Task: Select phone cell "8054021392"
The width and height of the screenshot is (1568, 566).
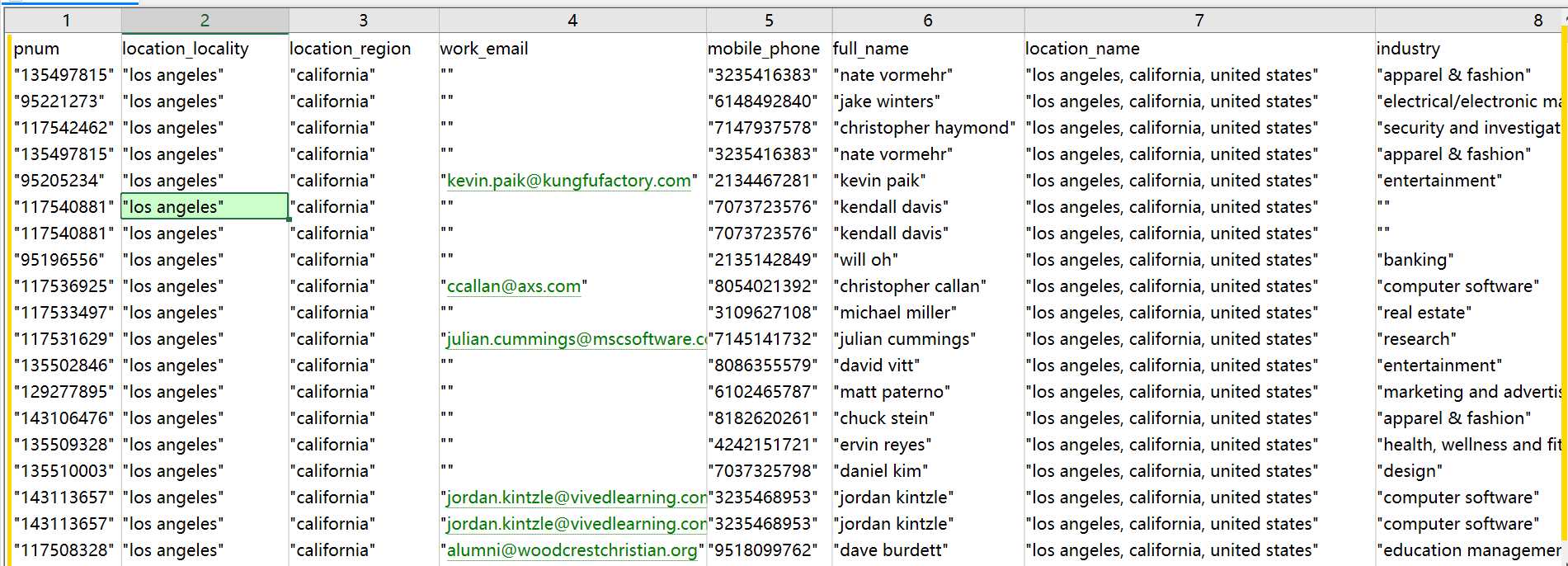Action: [769, 286]
